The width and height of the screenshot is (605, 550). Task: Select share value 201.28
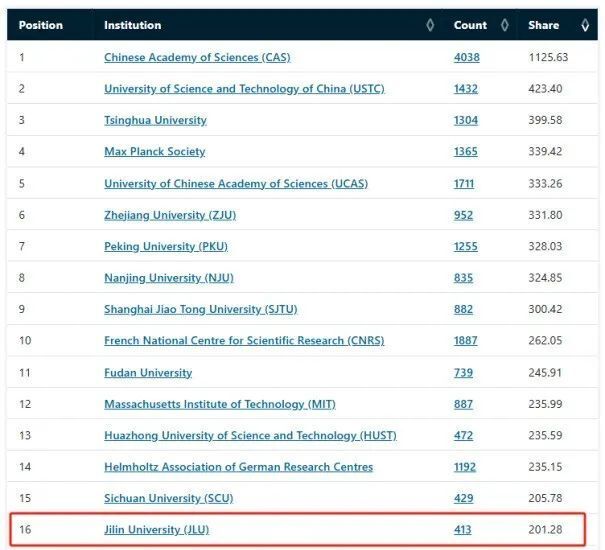pos(545,530)
